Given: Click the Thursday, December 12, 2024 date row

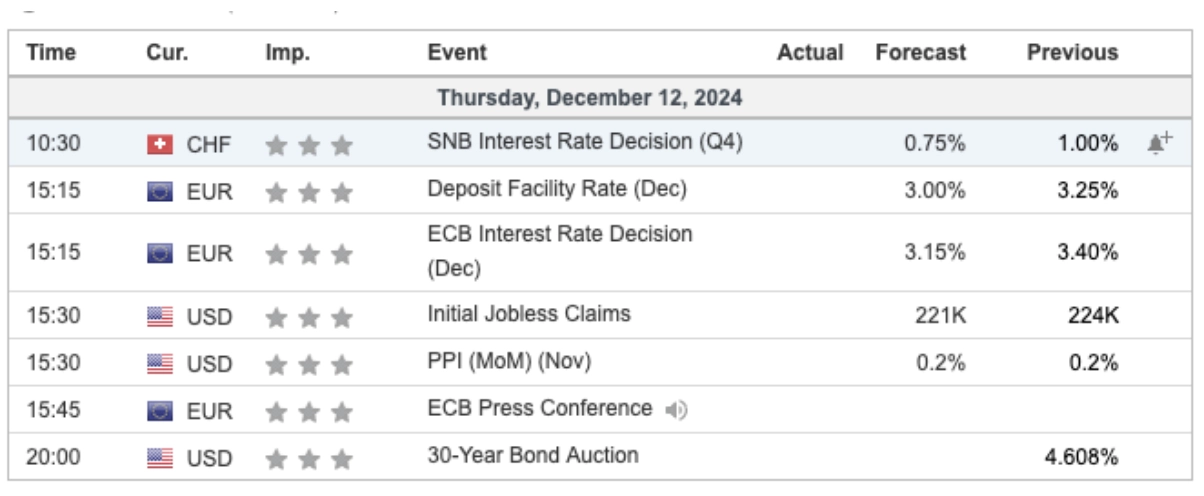Looking at the screenshot, I should (590, 99).
